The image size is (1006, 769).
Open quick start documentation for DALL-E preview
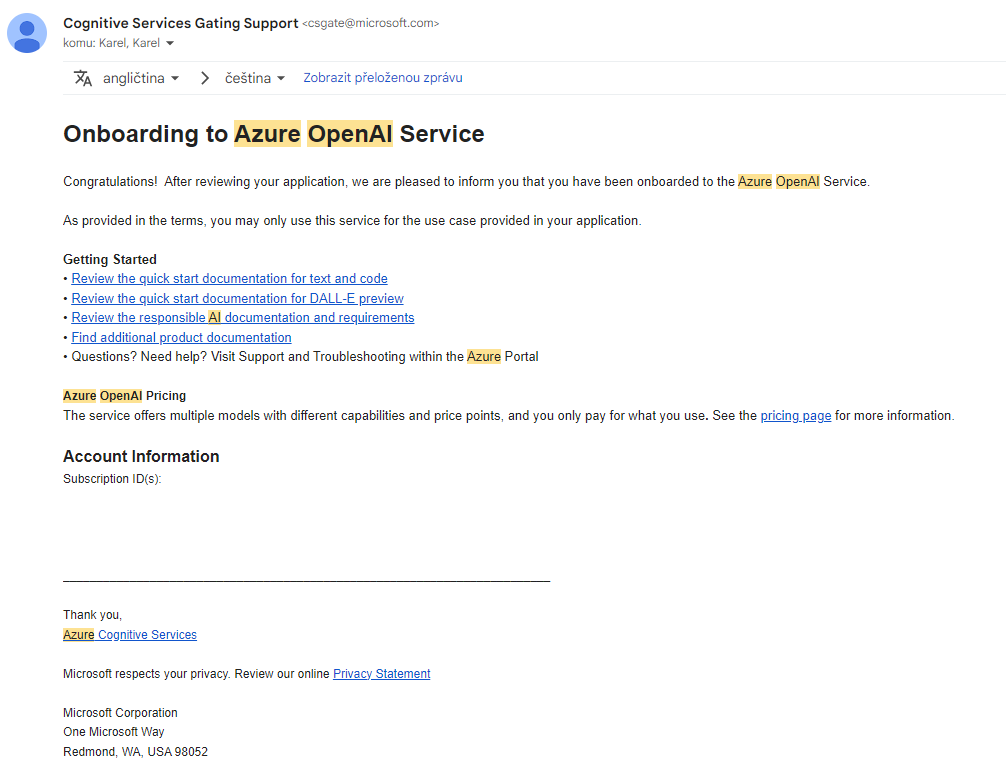pos(237,298)
